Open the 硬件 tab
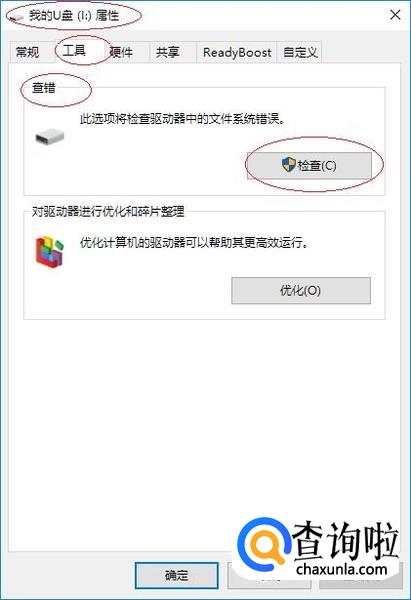This screenshot has width=411, height=600. pyautogui.click(x=122, y=52)
